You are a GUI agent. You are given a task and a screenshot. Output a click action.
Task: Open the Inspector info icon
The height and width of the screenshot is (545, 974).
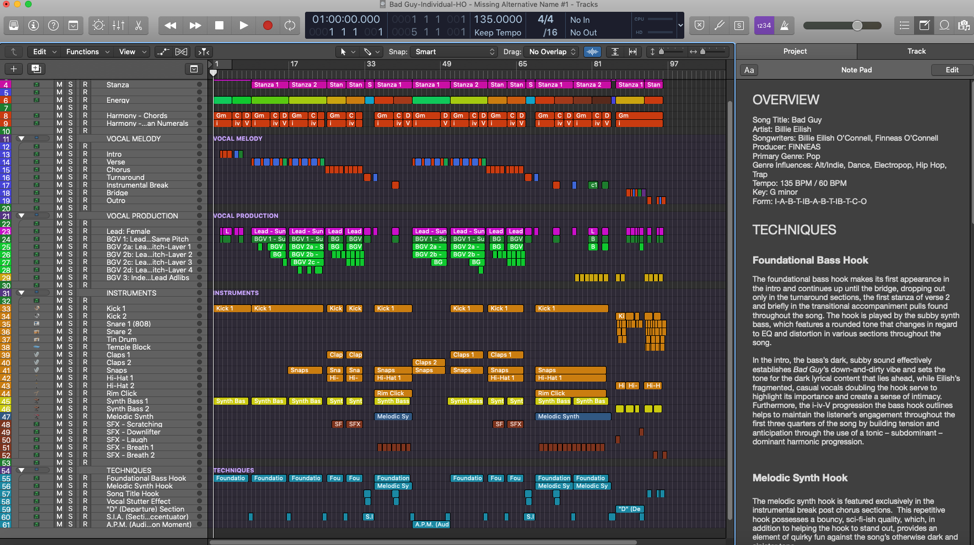coord(34,25)
